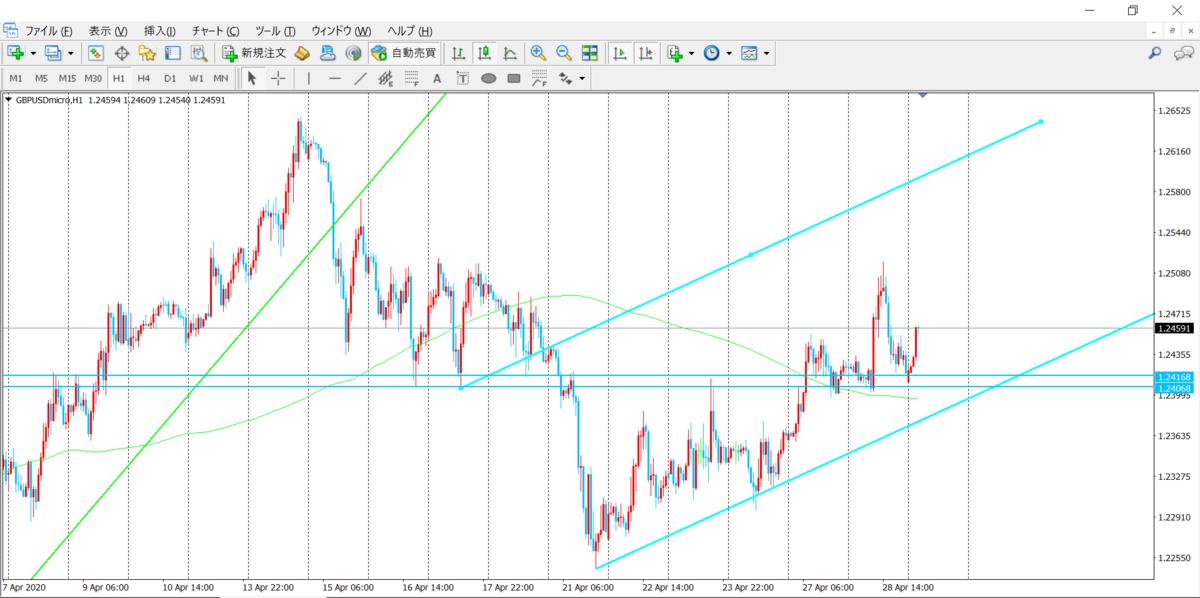This screenshot has height=598, width=1200.
Task: Toggle chart shift
Action: click(646, 53)
